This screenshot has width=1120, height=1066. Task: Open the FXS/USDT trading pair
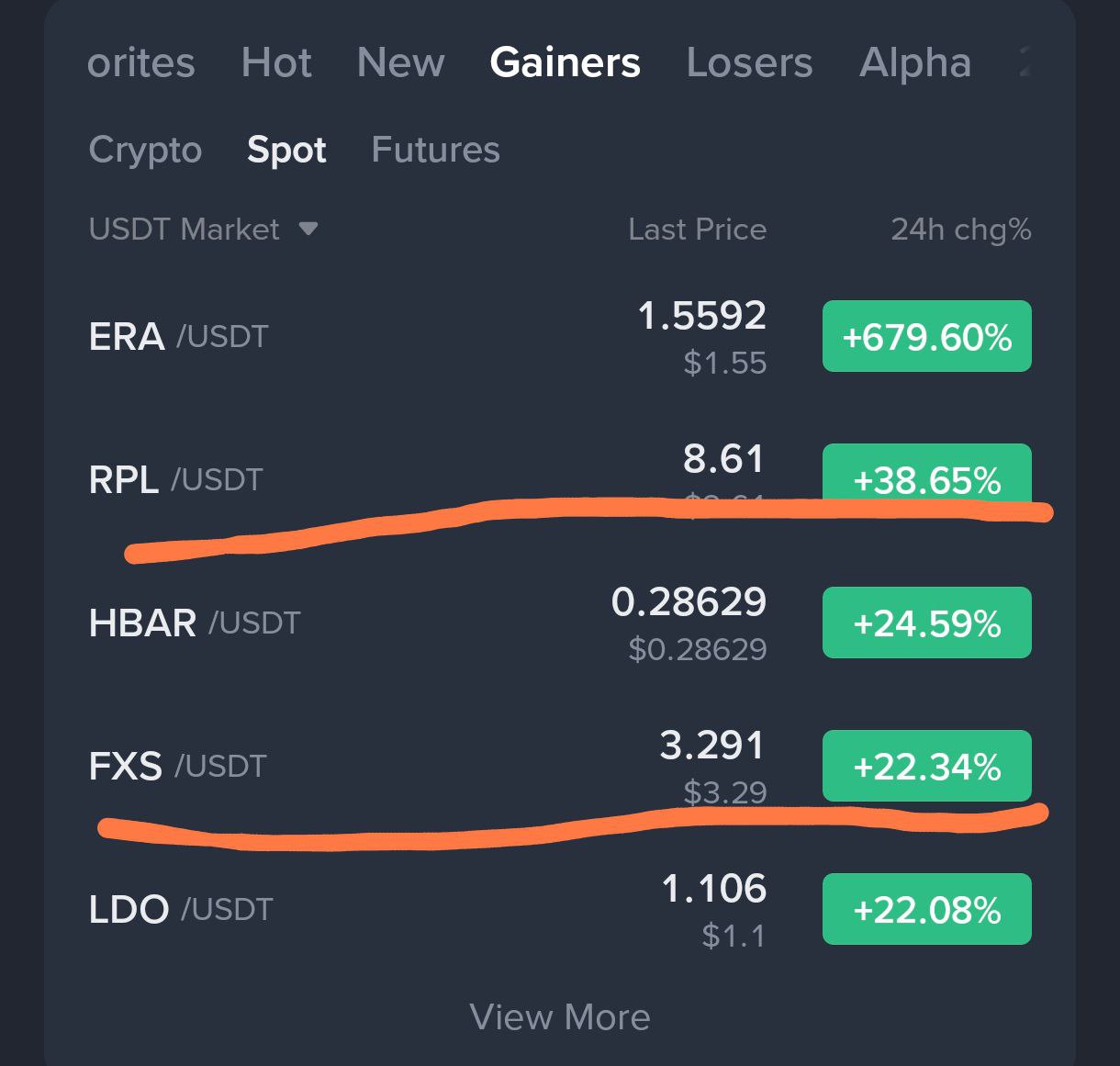[x=560, y=766]
